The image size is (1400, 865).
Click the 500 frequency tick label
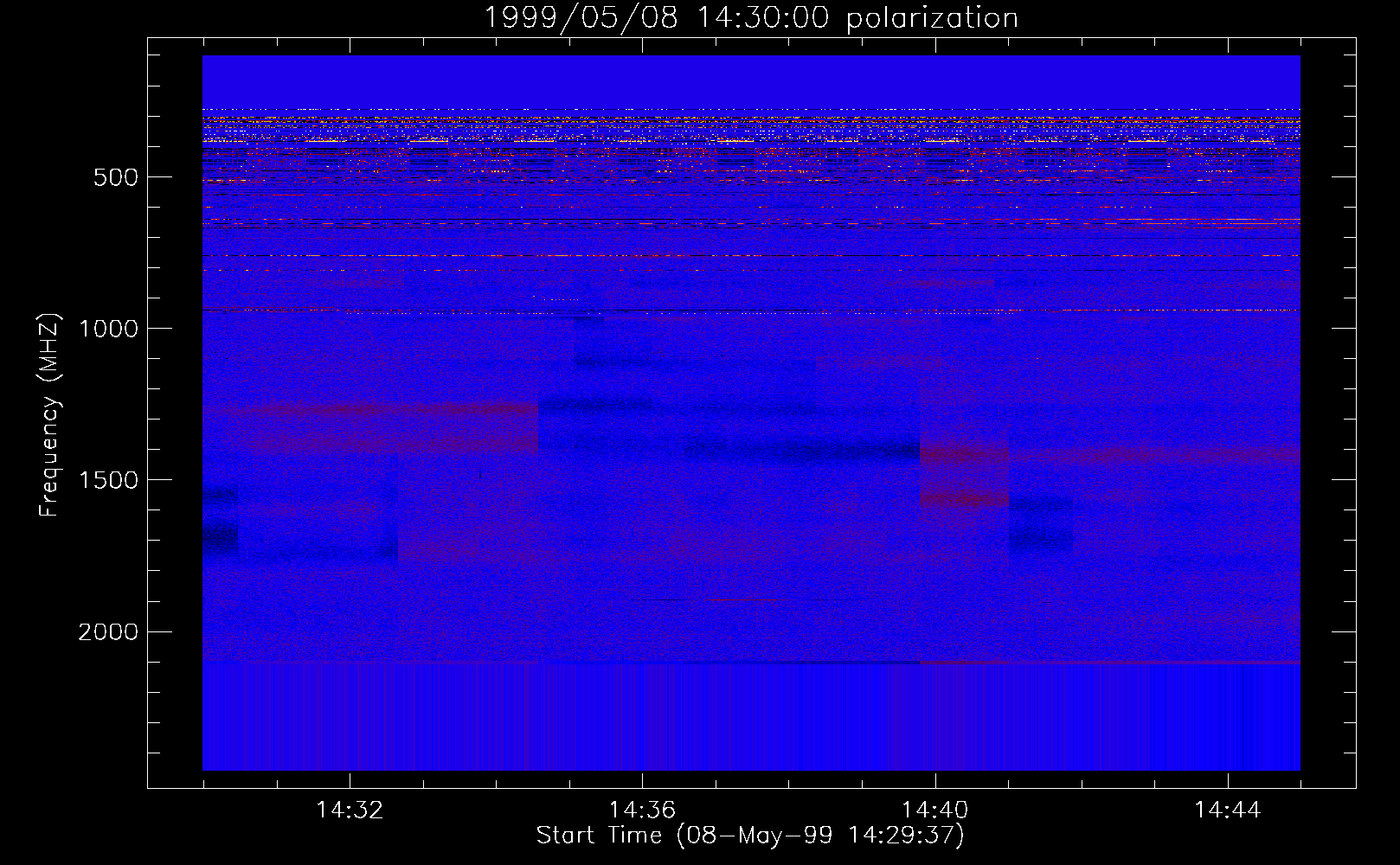point(116,178)
